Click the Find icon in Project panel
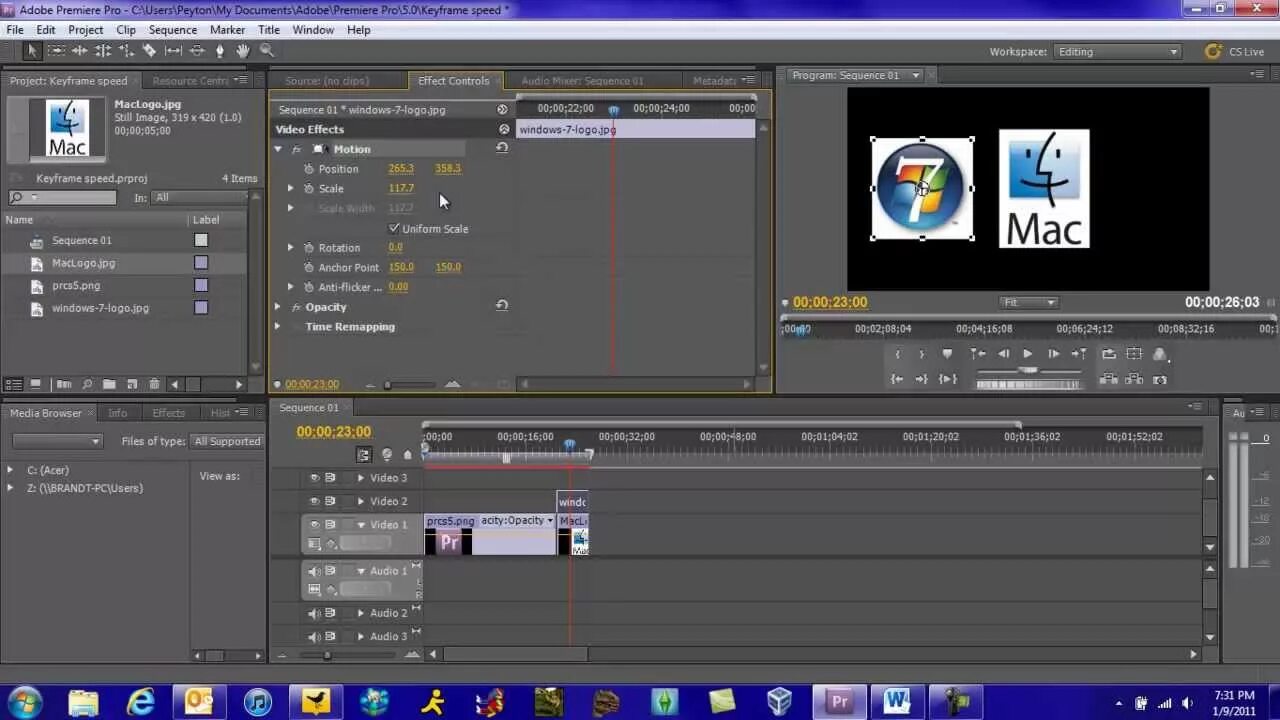The image size is (1280, 720). click(x=87, y=384)
